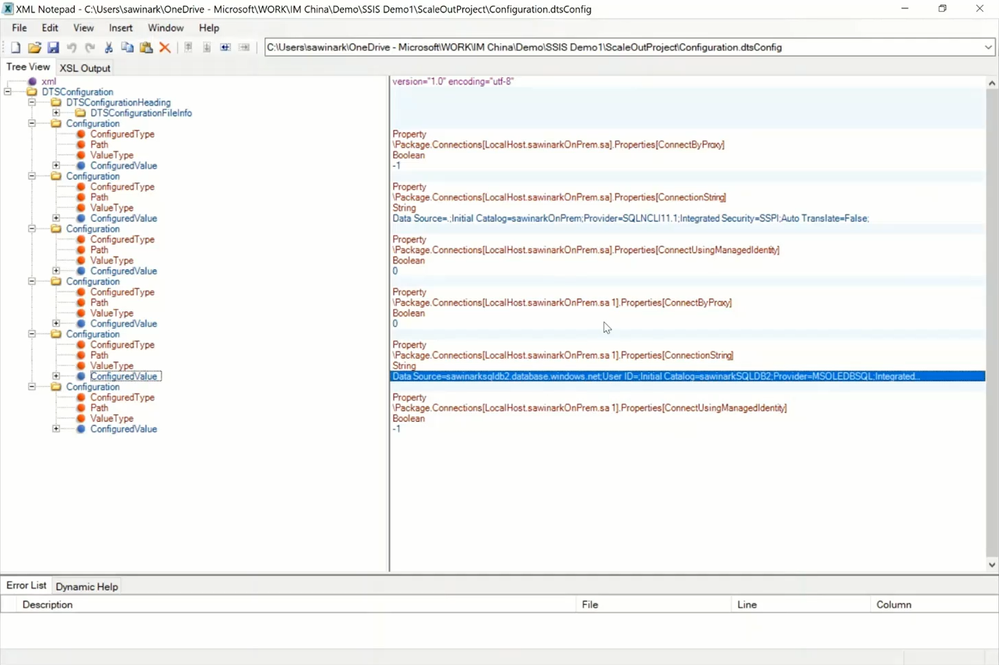Nudge the selected node right
The height and width of the screenshot is (665, 999).
click(x=244, y=48)
